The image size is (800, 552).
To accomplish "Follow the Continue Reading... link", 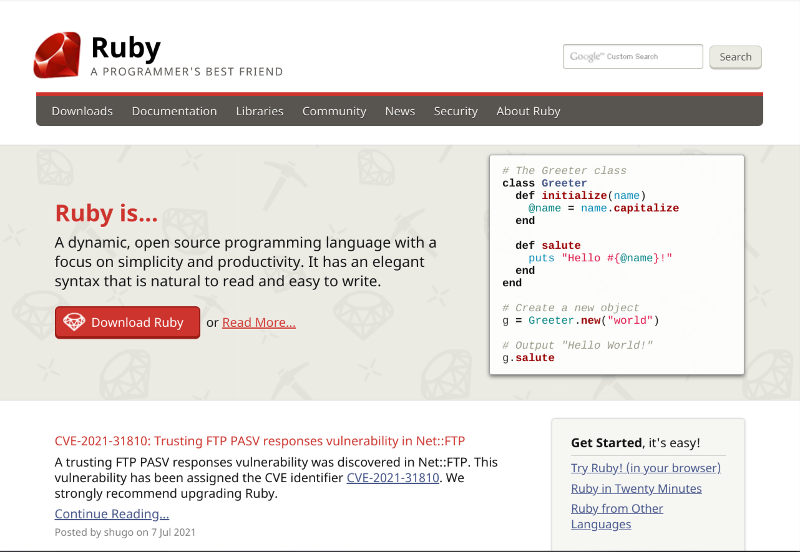I will [112, 514].
